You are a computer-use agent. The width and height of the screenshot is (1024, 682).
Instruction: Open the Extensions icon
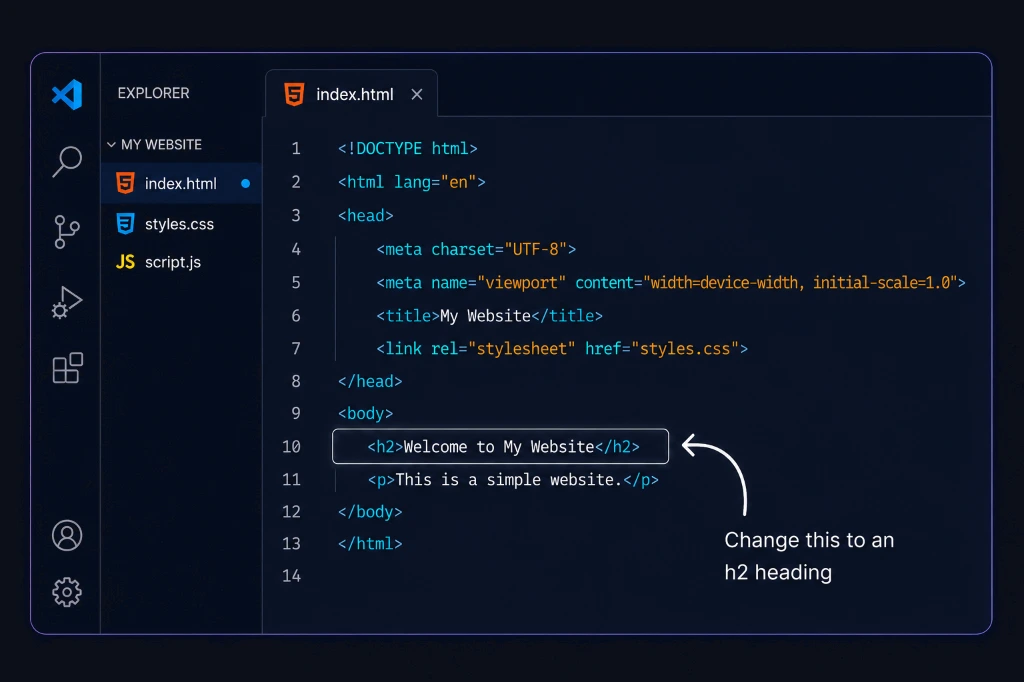click(67, 368)
